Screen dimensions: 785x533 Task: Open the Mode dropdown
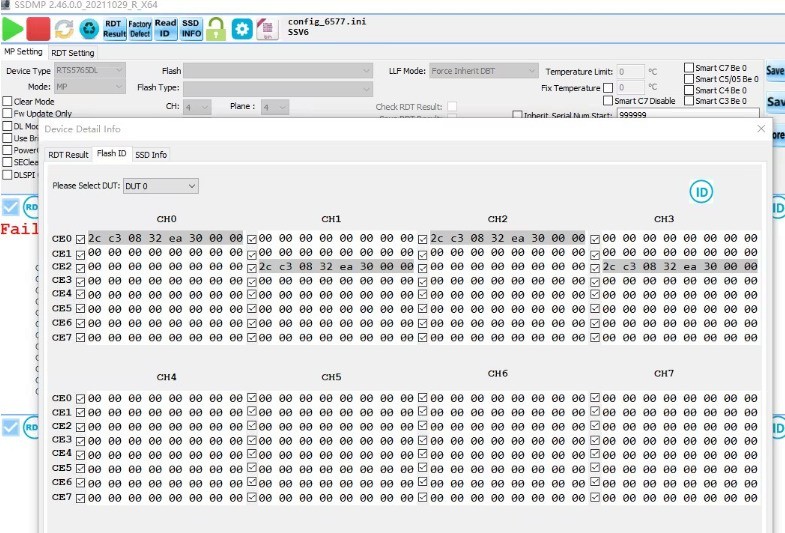tap(89, 87)
